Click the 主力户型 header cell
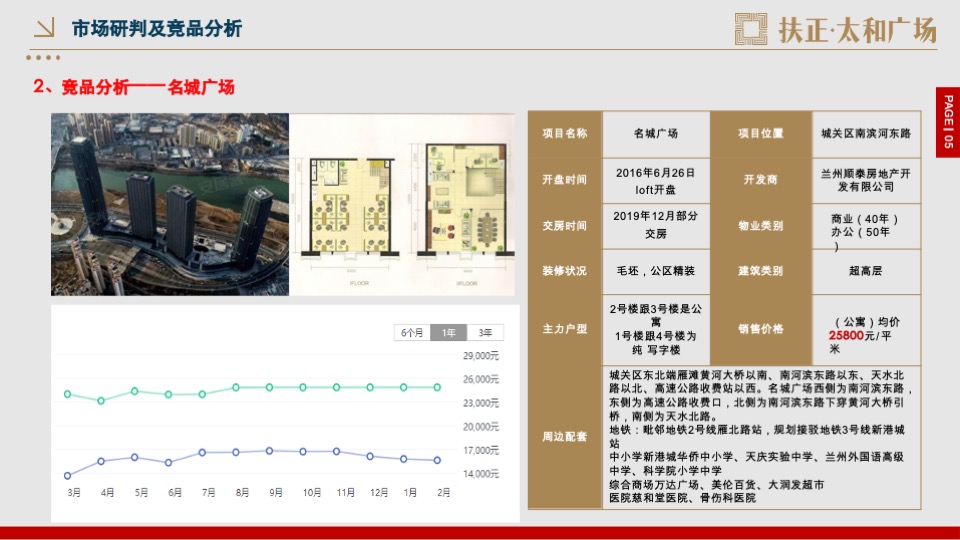Viewport: 960px width, 540px height. pos(564,329)
